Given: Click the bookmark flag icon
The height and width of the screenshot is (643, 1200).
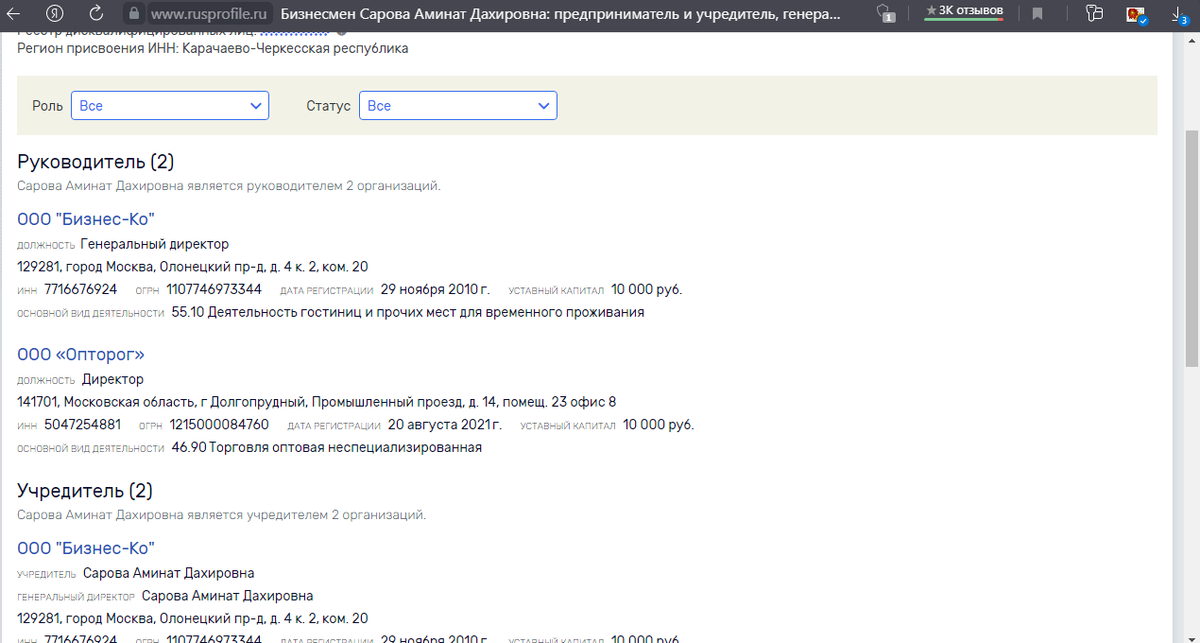Looking at the screenshot, I should 1037,12.
